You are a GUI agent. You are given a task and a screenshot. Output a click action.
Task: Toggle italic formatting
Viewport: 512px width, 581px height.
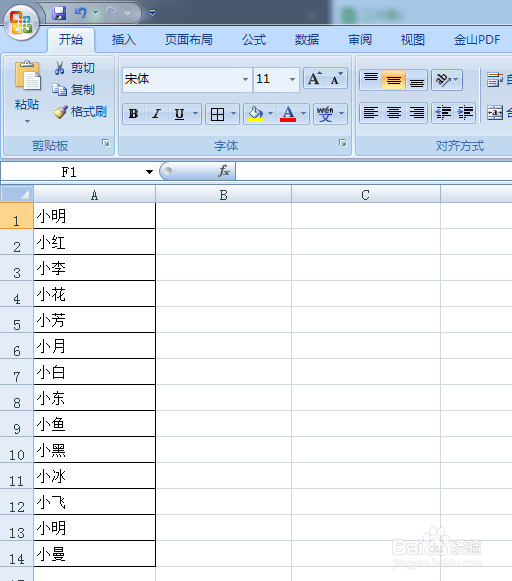(157, 114)
